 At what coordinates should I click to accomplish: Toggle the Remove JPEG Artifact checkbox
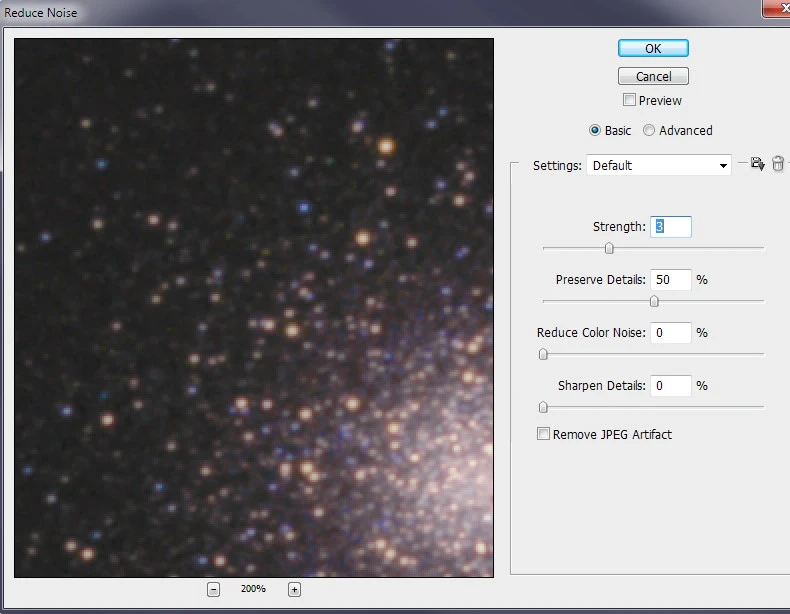543,434
